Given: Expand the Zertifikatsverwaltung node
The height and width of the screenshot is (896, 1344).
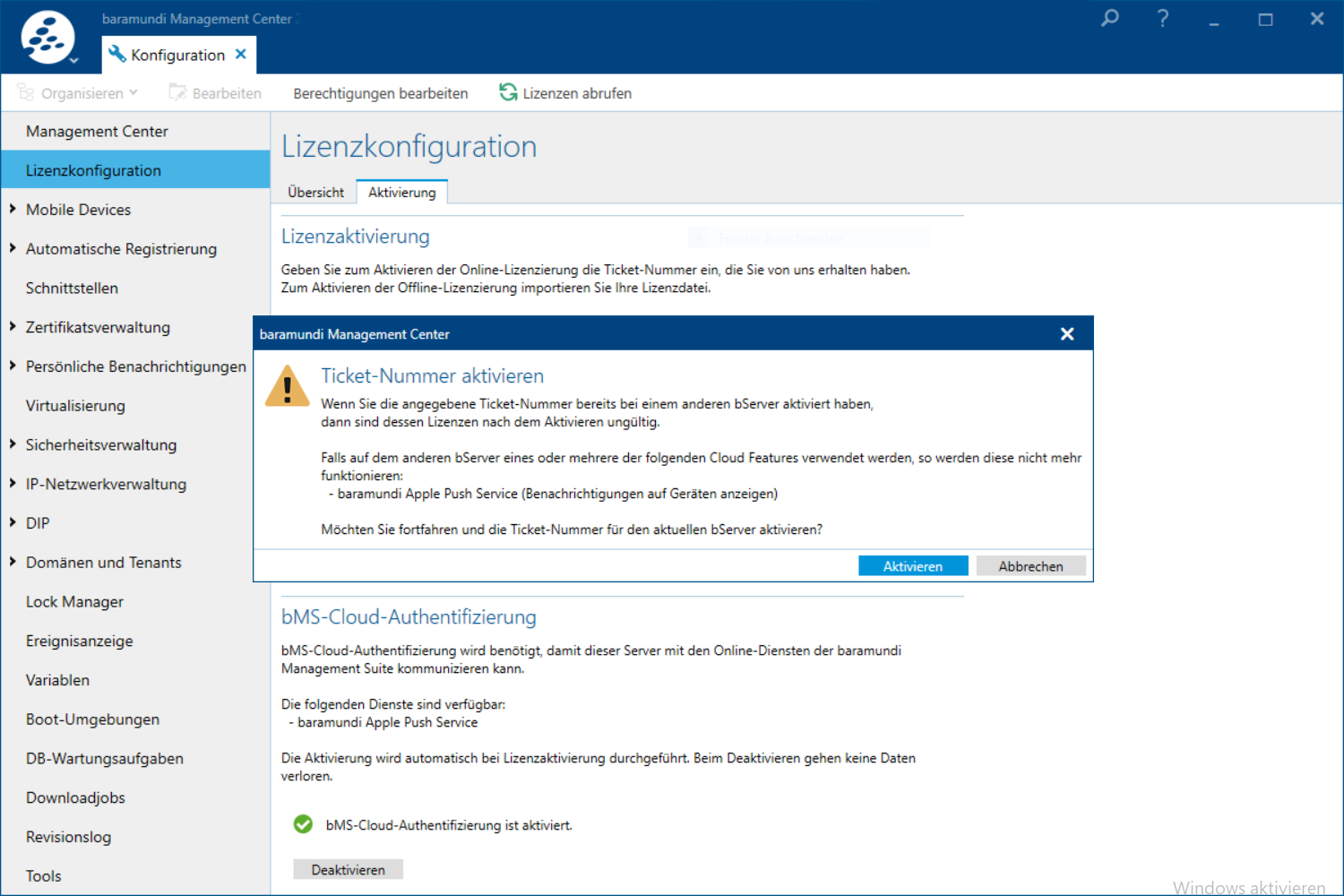Looking at the screenshot, I should (x=13, y=327).
